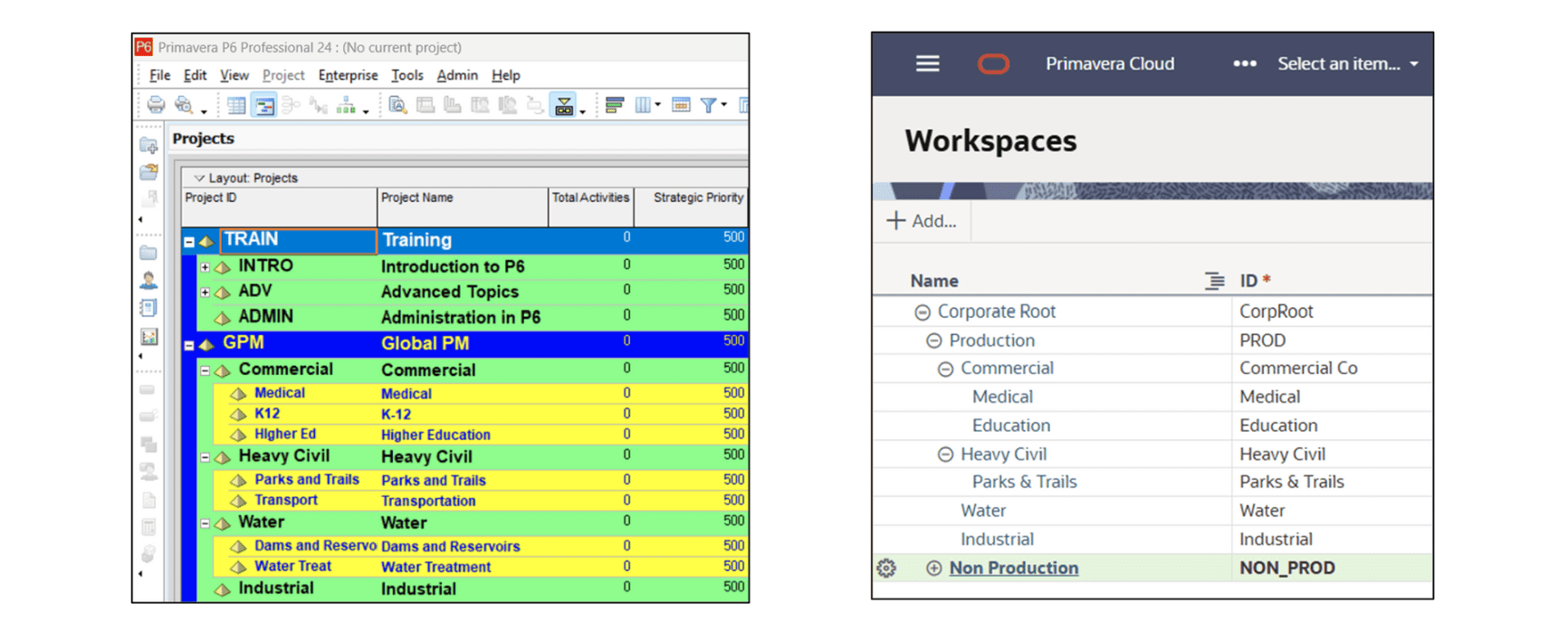The image size is (1568, 623).
Task: Click the Print icon in P6 toolbar
Action: [x=156, y=105]
